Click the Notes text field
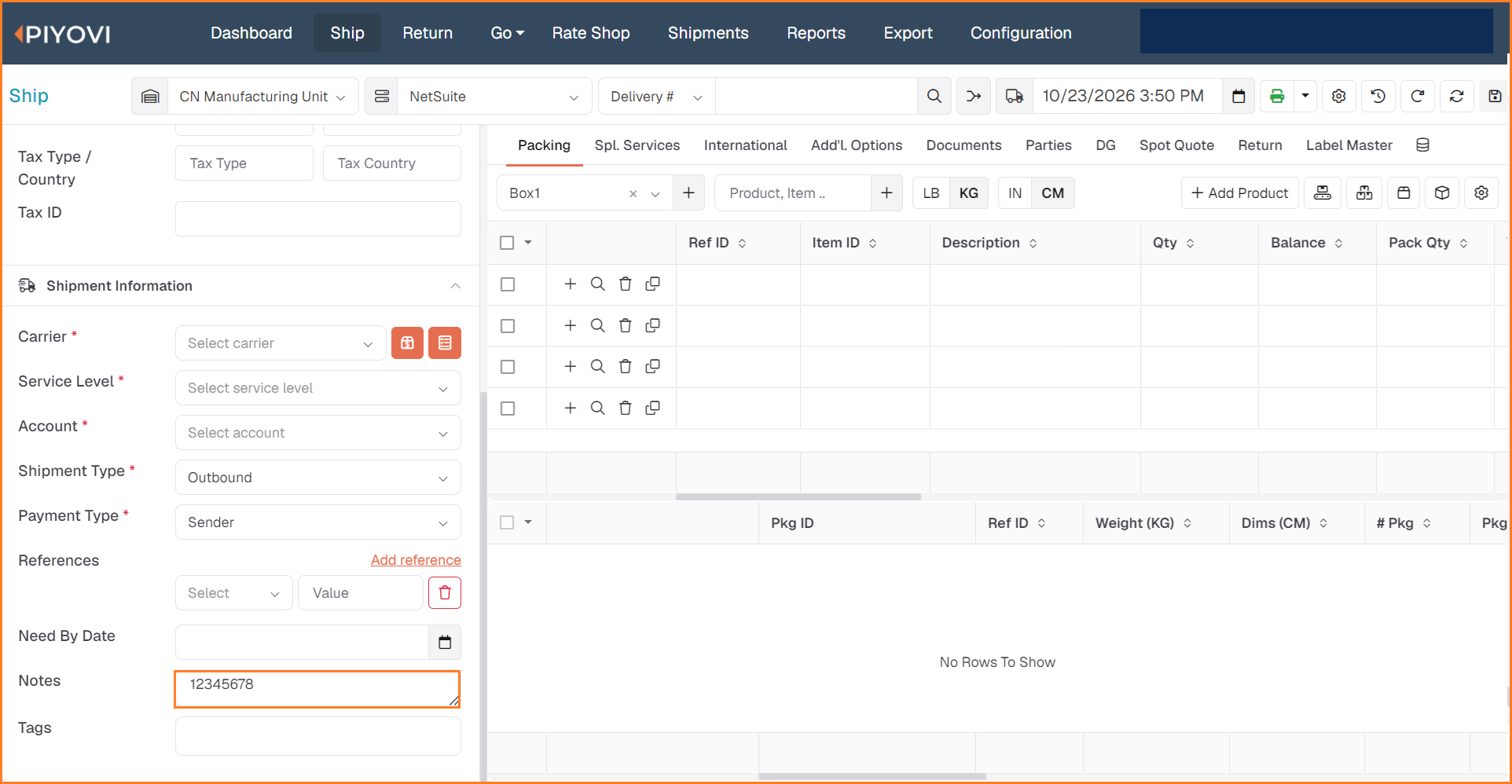Viewport: 1512px width, 784px height. pos(317,689)
